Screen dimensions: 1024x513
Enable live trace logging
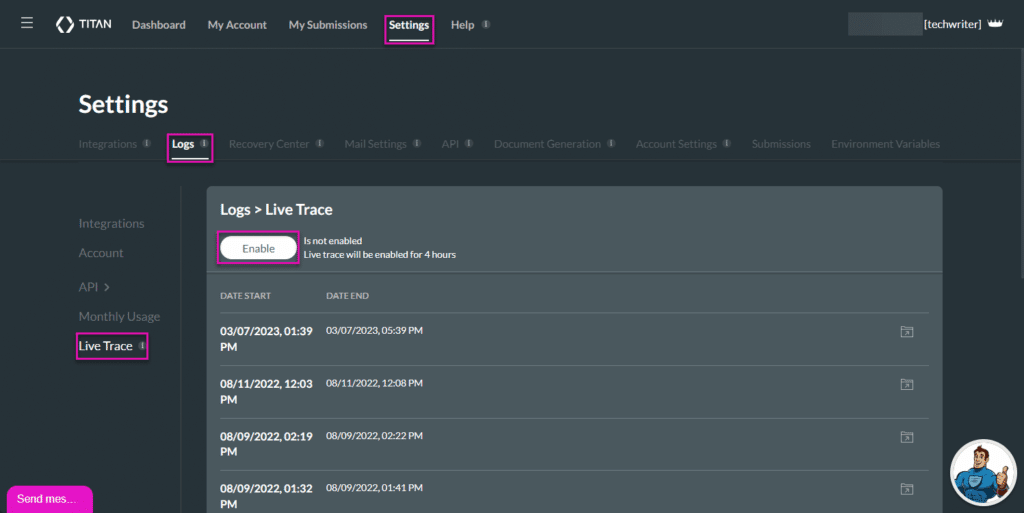point(258,248)
